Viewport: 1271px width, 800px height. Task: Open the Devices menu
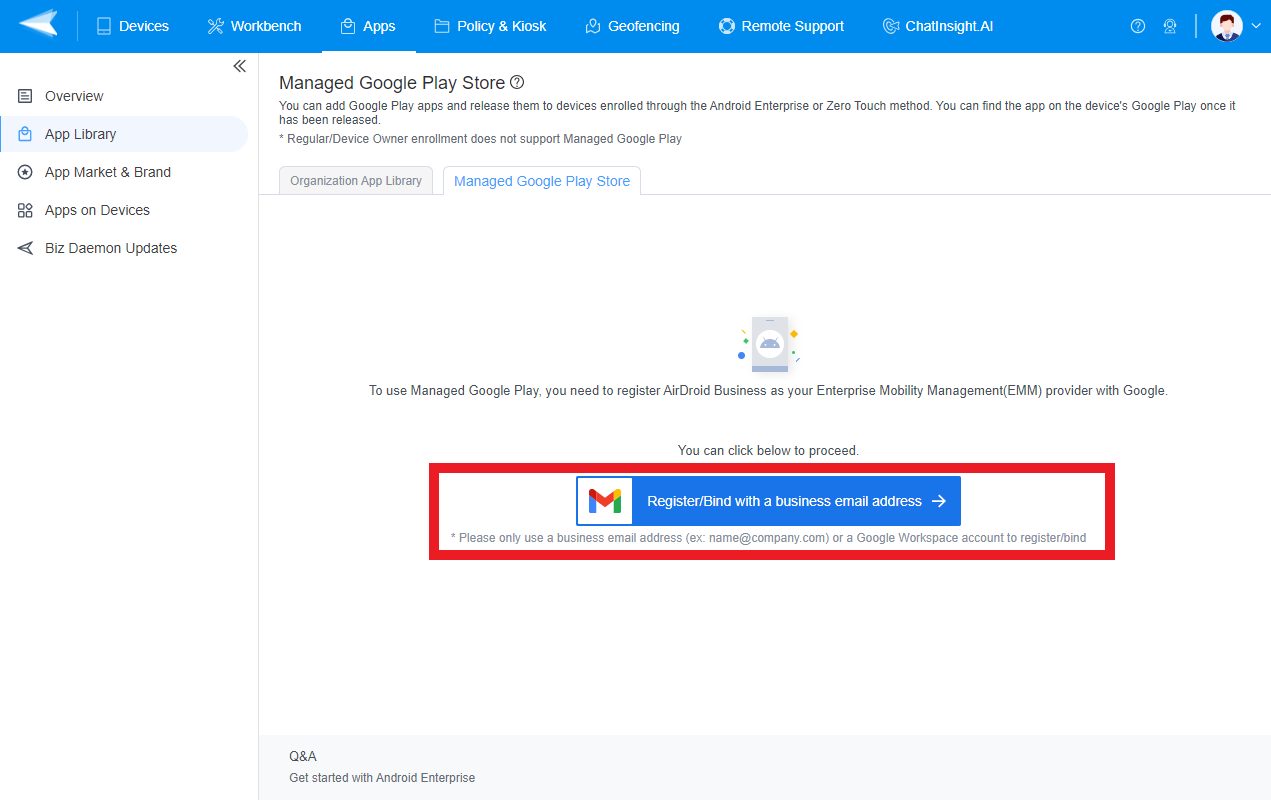coord(133,26)
